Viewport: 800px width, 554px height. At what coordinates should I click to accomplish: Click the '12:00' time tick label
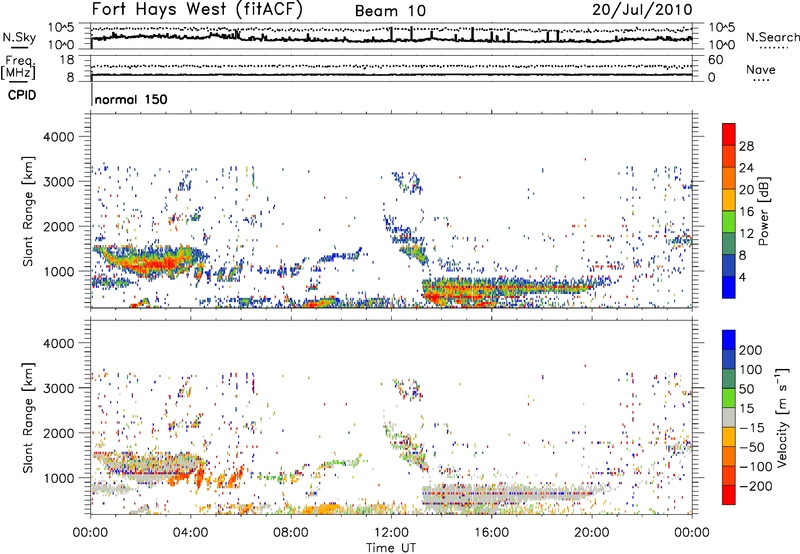(391, 533)
